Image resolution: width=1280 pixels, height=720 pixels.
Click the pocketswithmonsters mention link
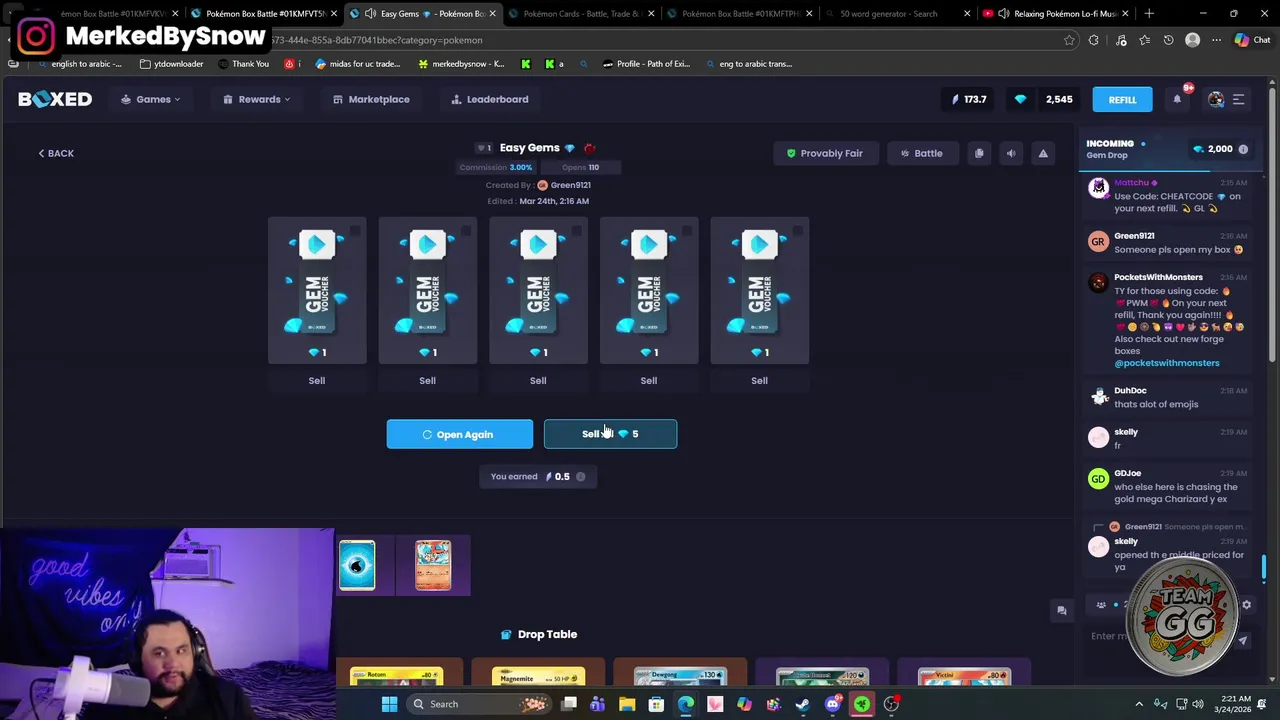[1167, 363]
